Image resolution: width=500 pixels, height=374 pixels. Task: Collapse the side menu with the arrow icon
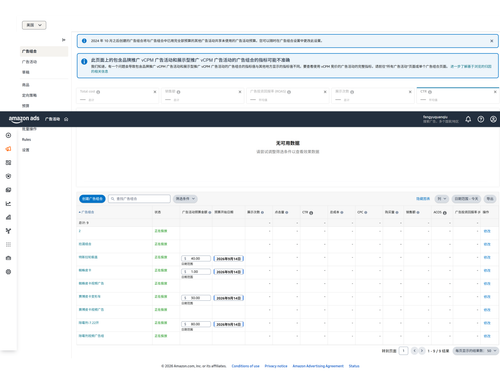click(x=64, y=40)
